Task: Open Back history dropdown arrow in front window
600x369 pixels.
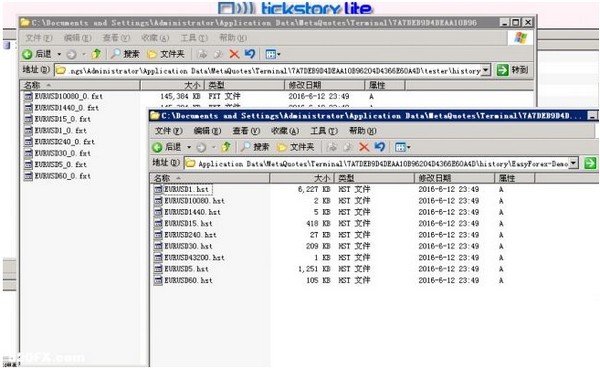Action: tap(189, 147)
